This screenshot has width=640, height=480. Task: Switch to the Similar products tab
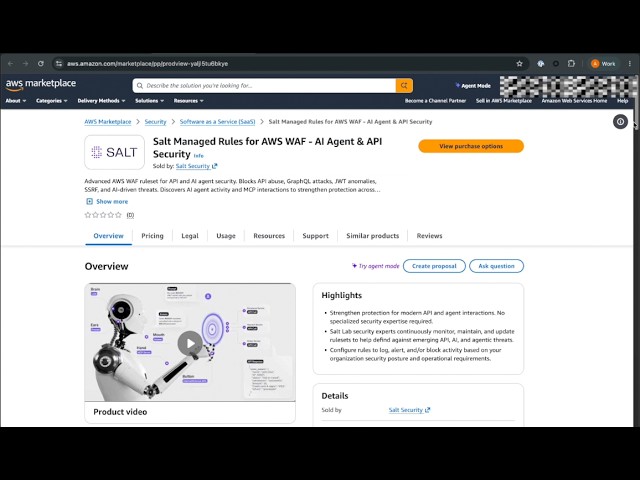pos(373,236)
